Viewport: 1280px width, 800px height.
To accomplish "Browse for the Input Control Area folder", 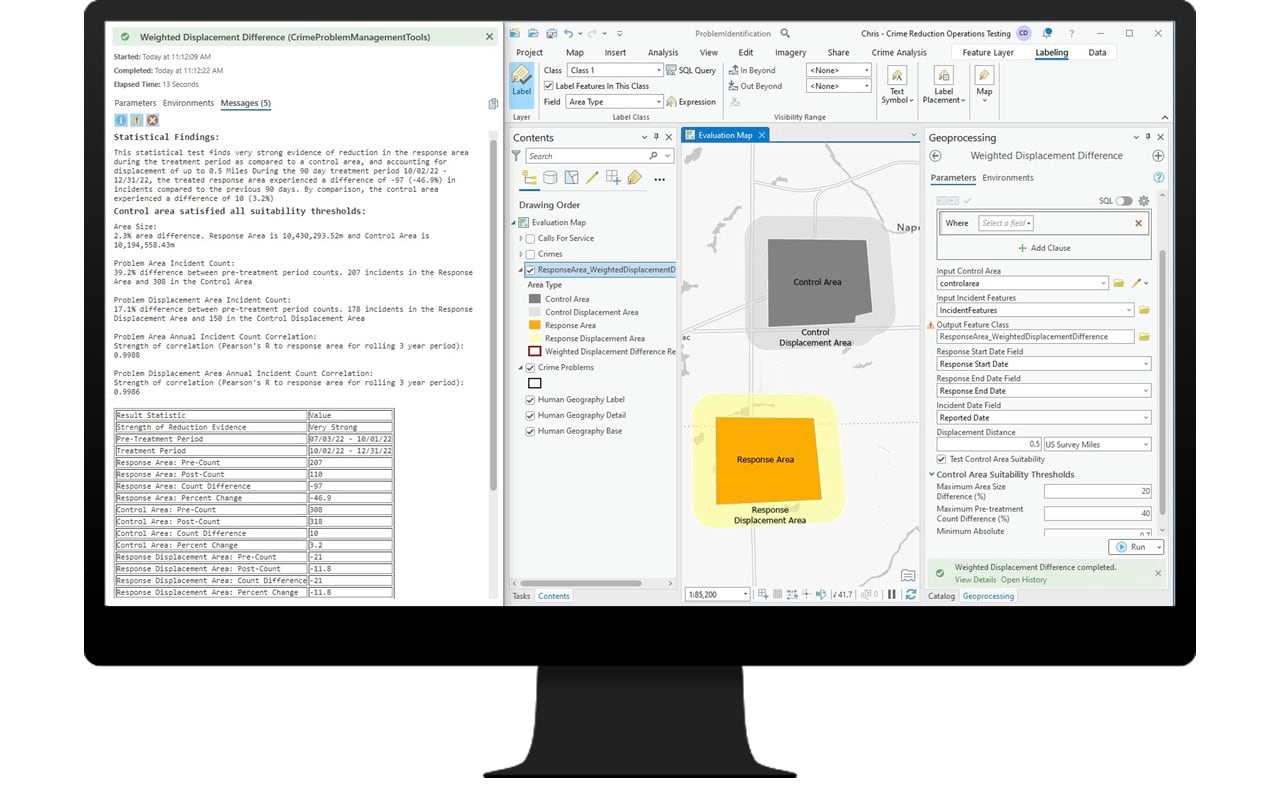I will [1119, 284].
